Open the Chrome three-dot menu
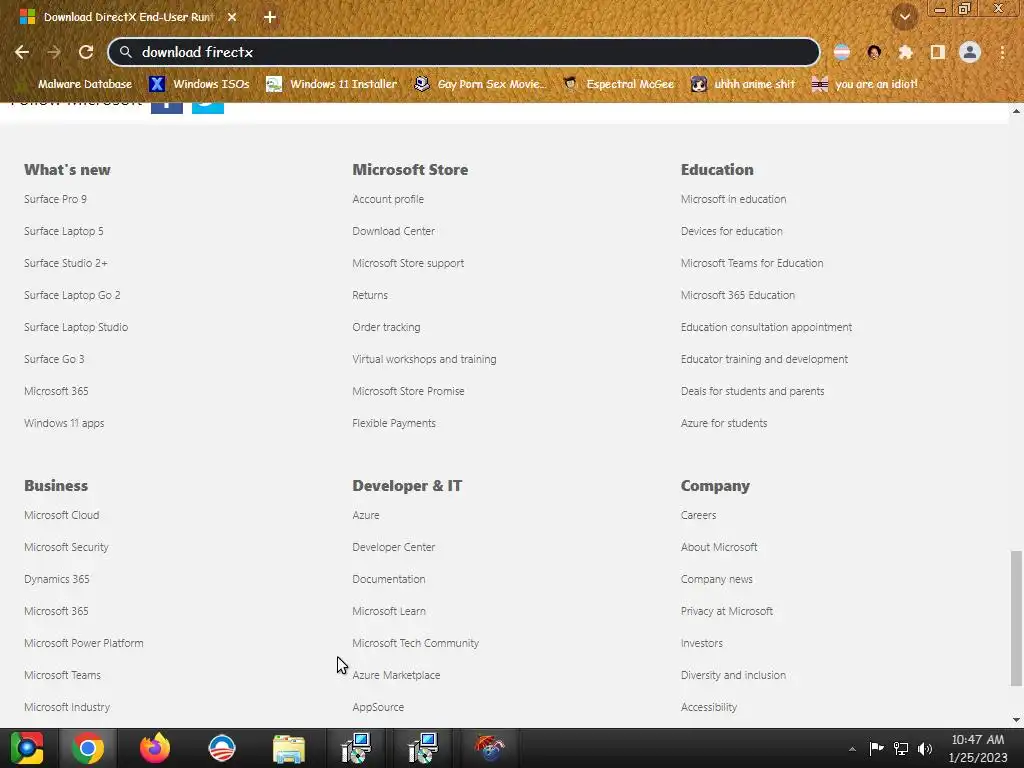This screenshot has height=768, width=1024. coord(1002,52)
